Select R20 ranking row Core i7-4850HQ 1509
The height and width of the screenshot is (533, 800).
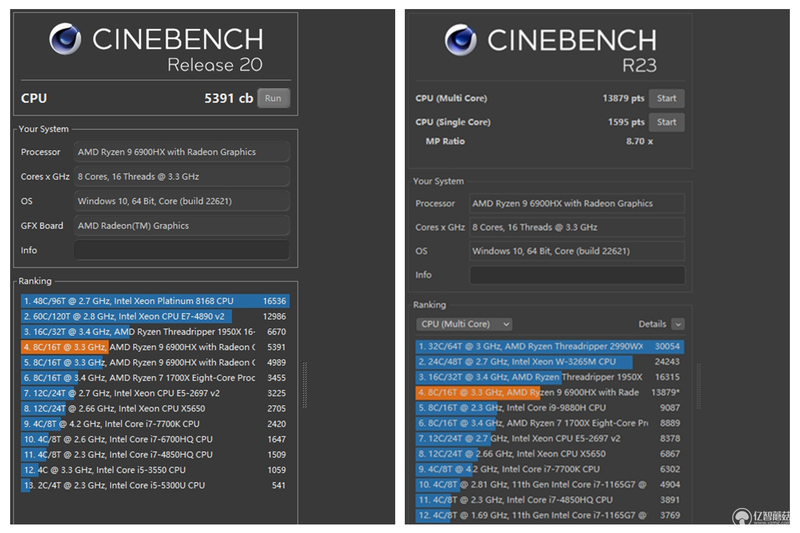coord(155,454)
